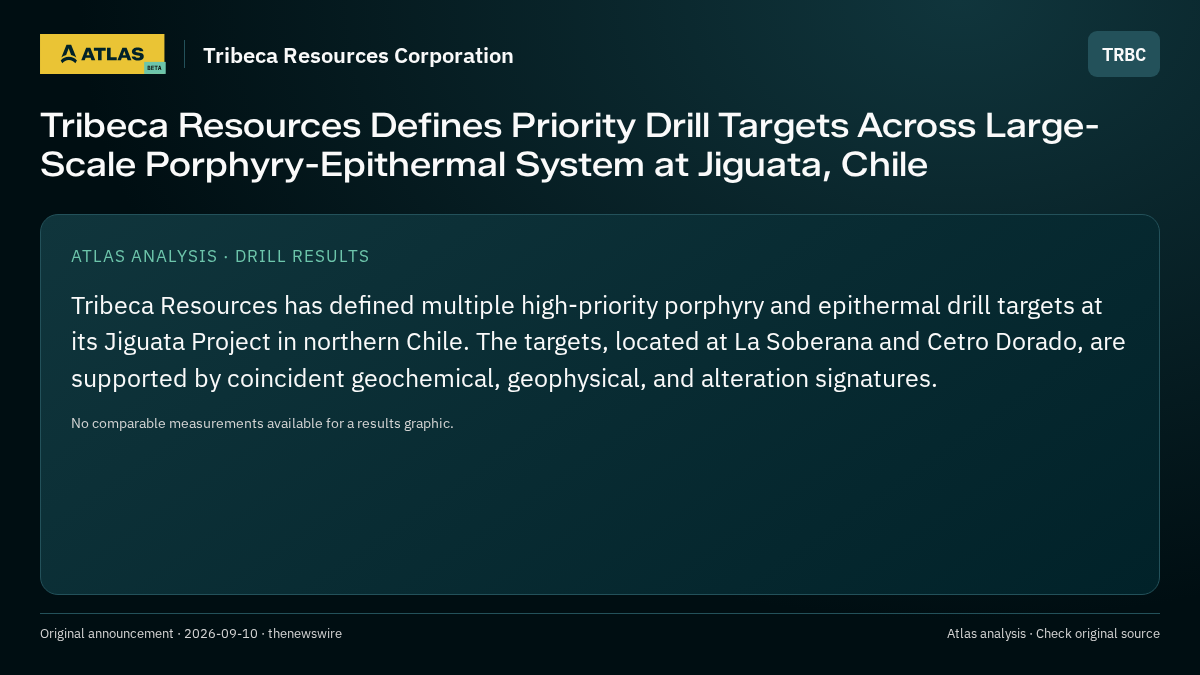
Task: Click the headline about Jiguata drill targets
Action: (x=570, y=145)
